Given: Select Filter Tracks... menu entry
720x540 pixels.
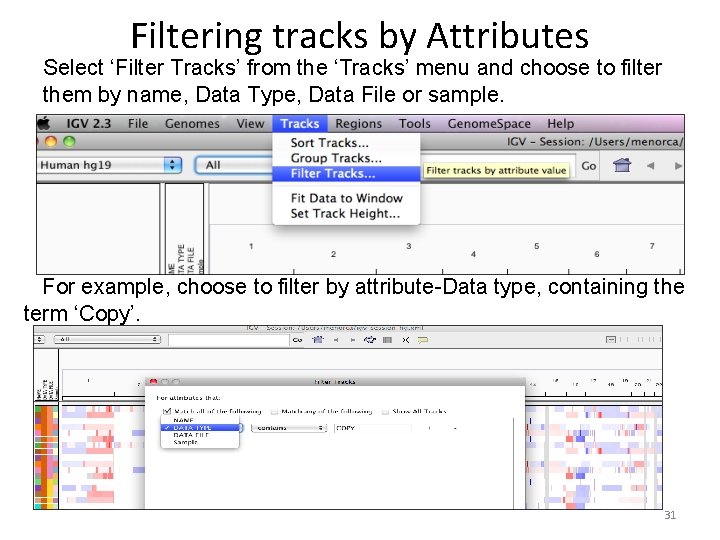Looking at the screenshot, I should [346, 174].
